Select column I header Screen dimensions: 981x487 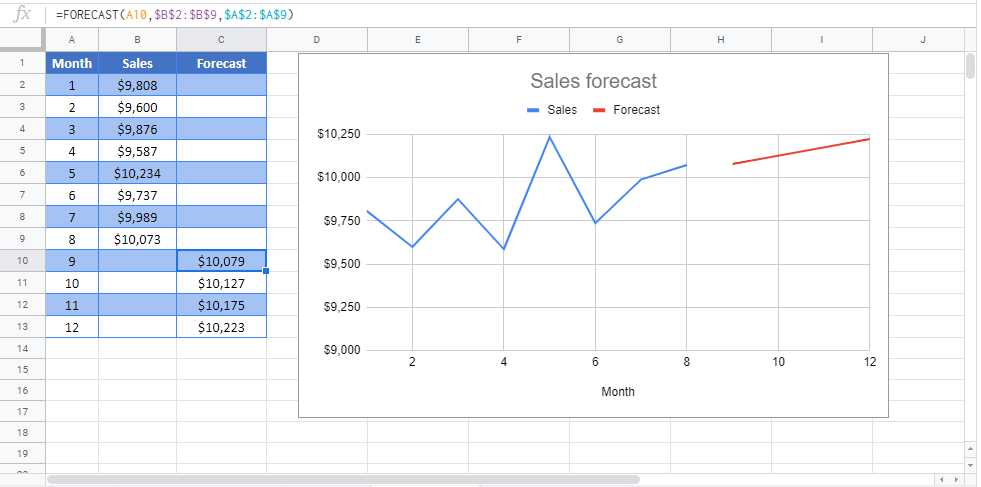pyautogui.click(x=821, y=39)
